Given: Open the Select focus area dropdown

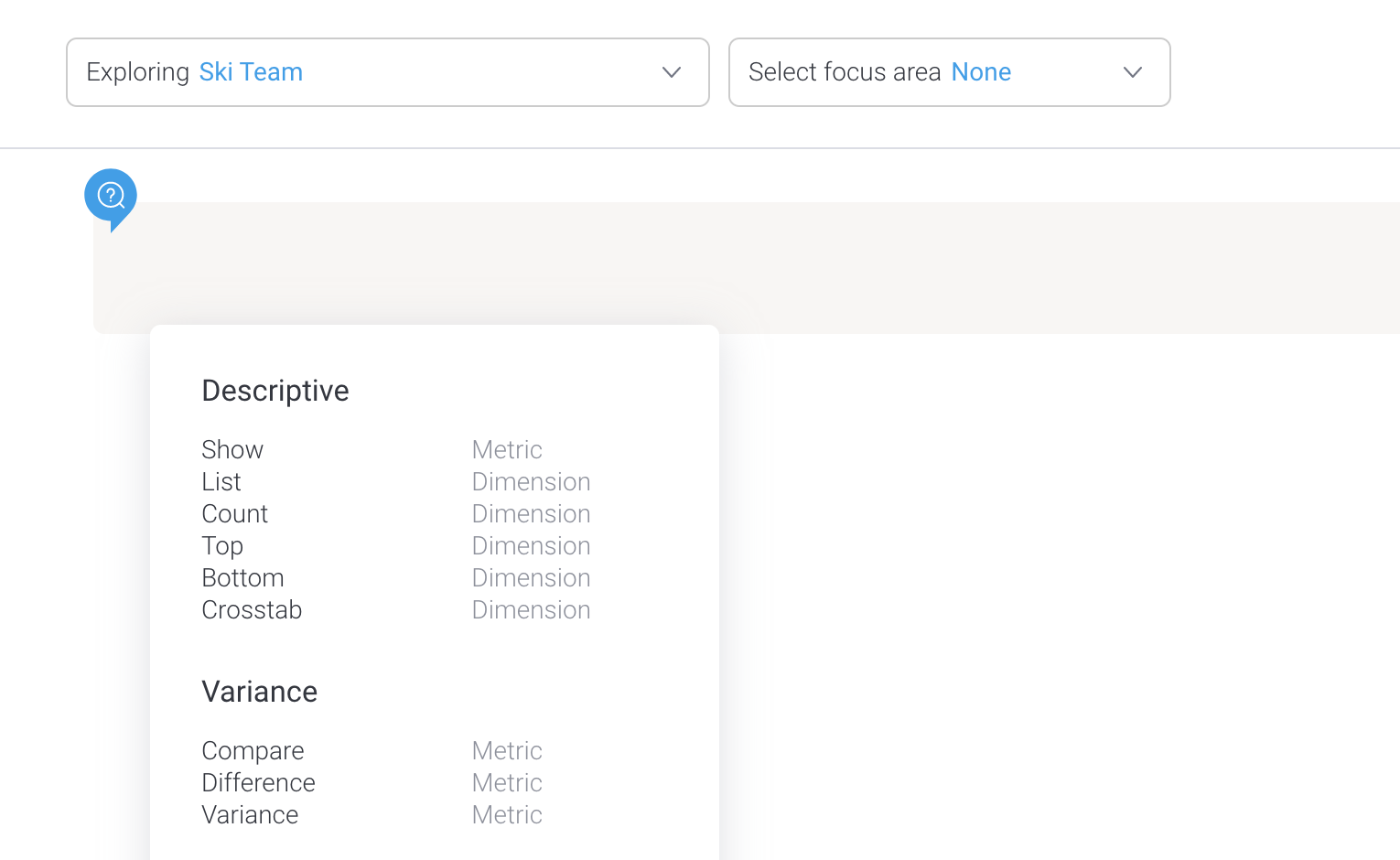Looking at the screenshot, I should [949, 72].
